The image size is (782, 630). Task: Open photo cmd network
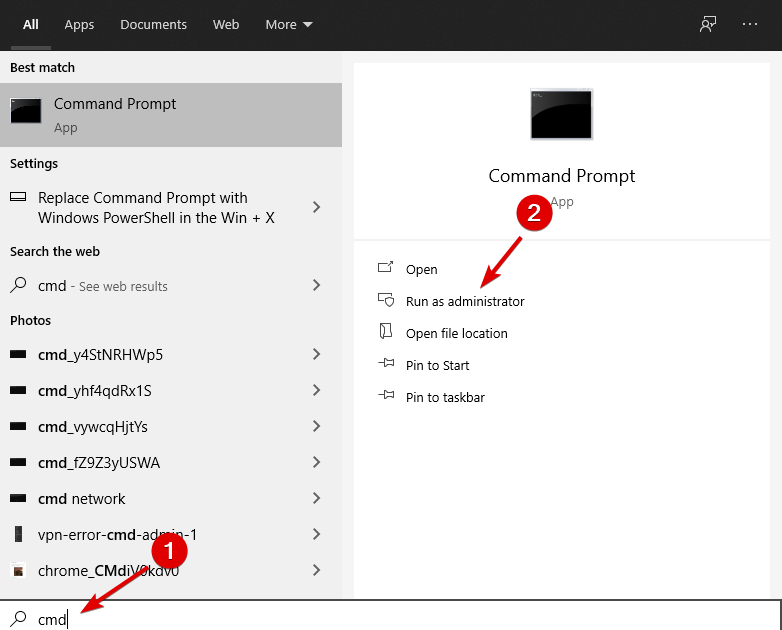[171, 498]
